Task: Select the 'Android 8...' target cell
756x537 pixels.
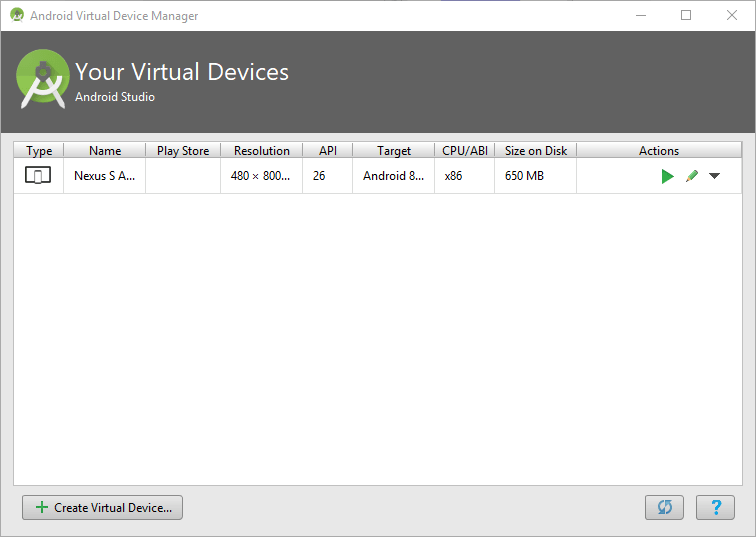Action: (x=393, y=176)
